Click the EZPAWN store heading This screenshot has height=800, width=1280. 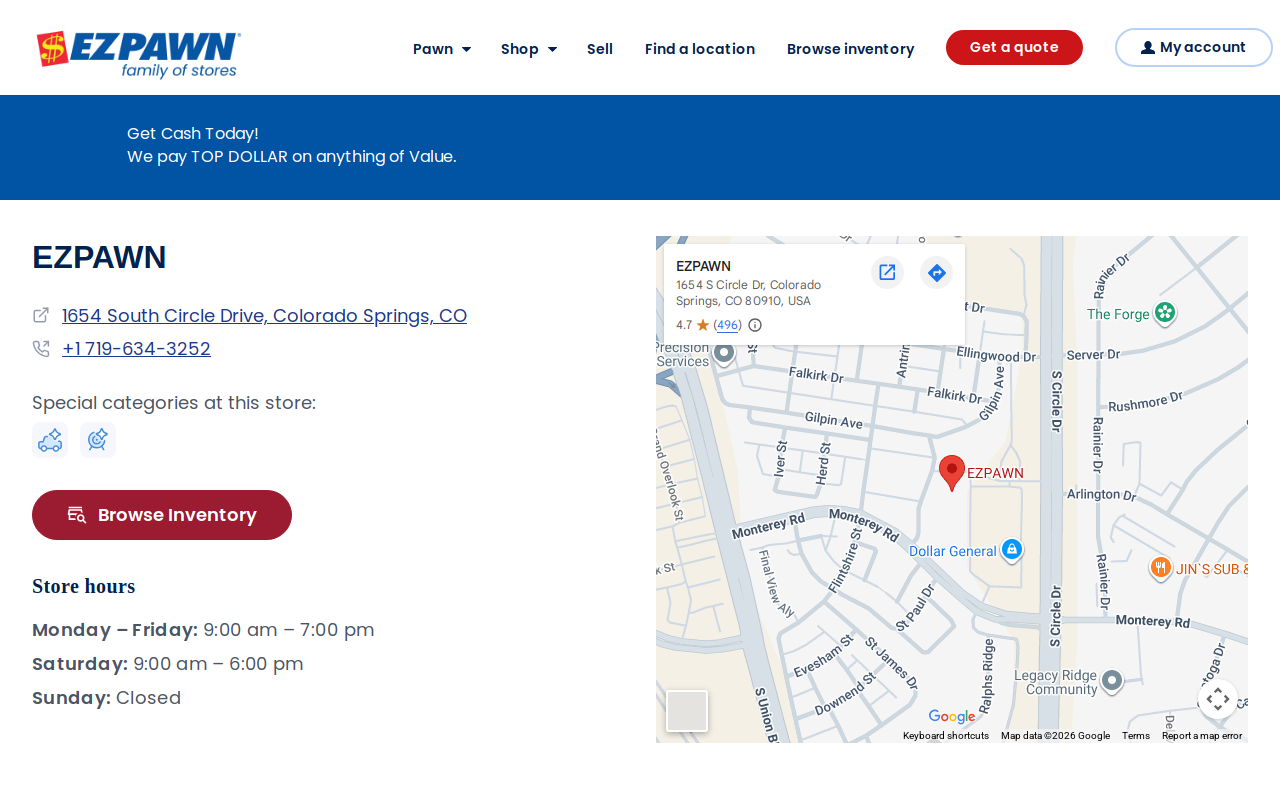(99, 257)
